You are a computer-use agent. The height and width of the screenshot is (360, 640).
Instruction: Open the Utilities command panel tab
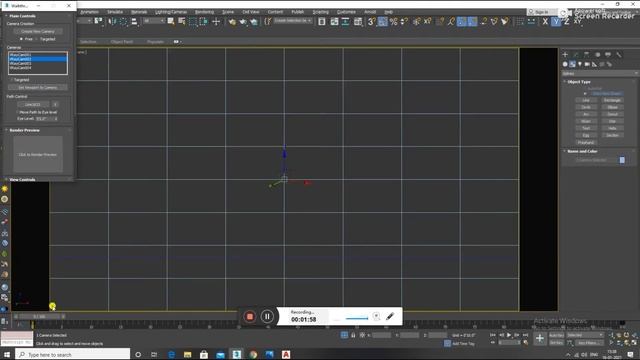click(x=619, y=54)
